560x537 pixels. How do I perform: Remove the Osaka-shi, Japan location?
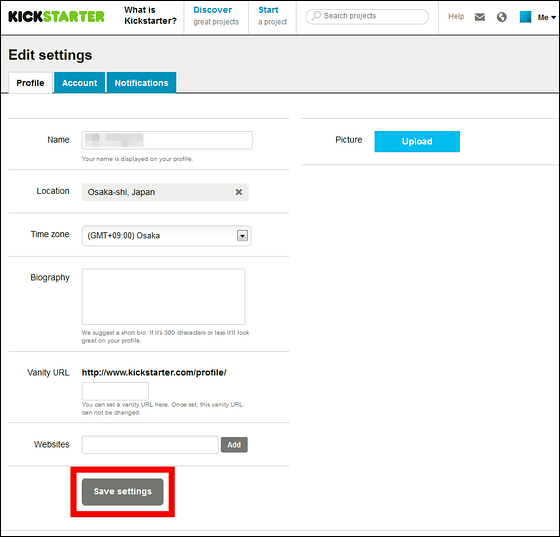click(239, 192)
